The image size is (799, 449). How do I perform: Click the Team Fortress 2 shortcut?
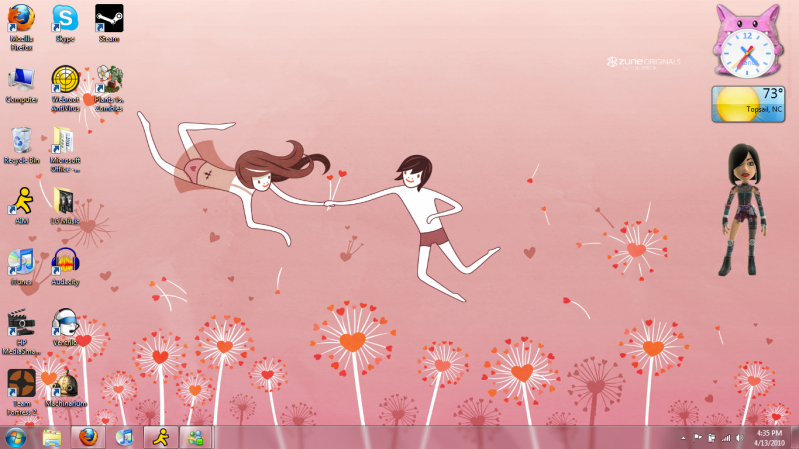[x=21, y=384]
